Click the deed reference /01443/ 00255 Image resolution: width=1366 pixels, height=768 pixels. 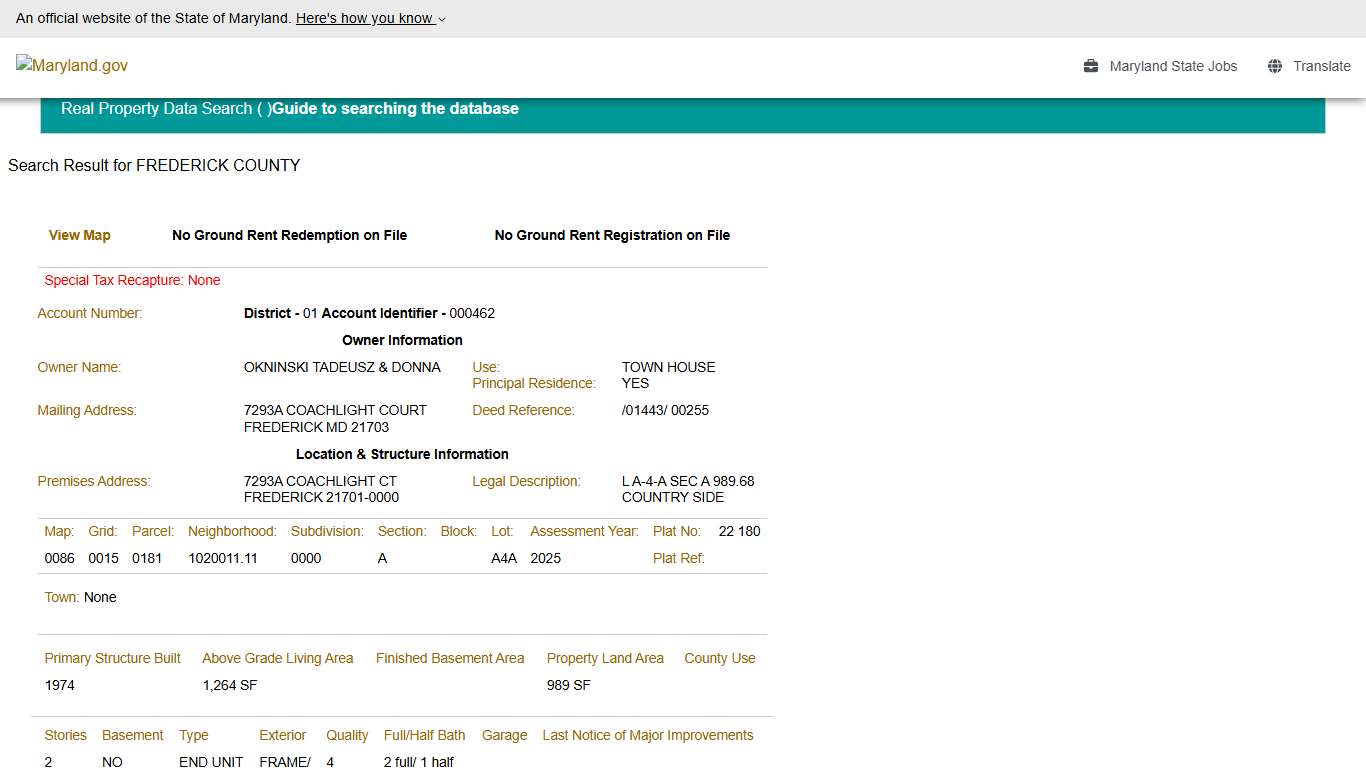[x=665, y=410]
